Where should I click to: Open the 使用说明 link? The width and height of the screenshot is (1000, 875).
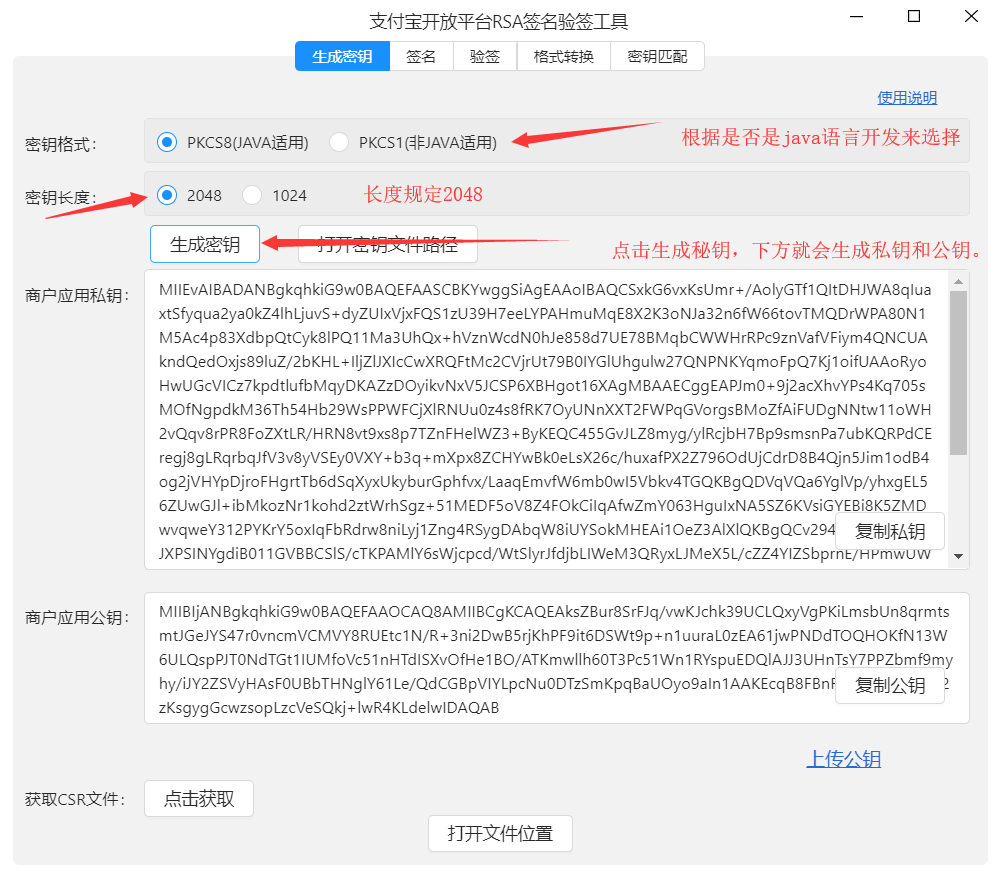click(907, 98)
